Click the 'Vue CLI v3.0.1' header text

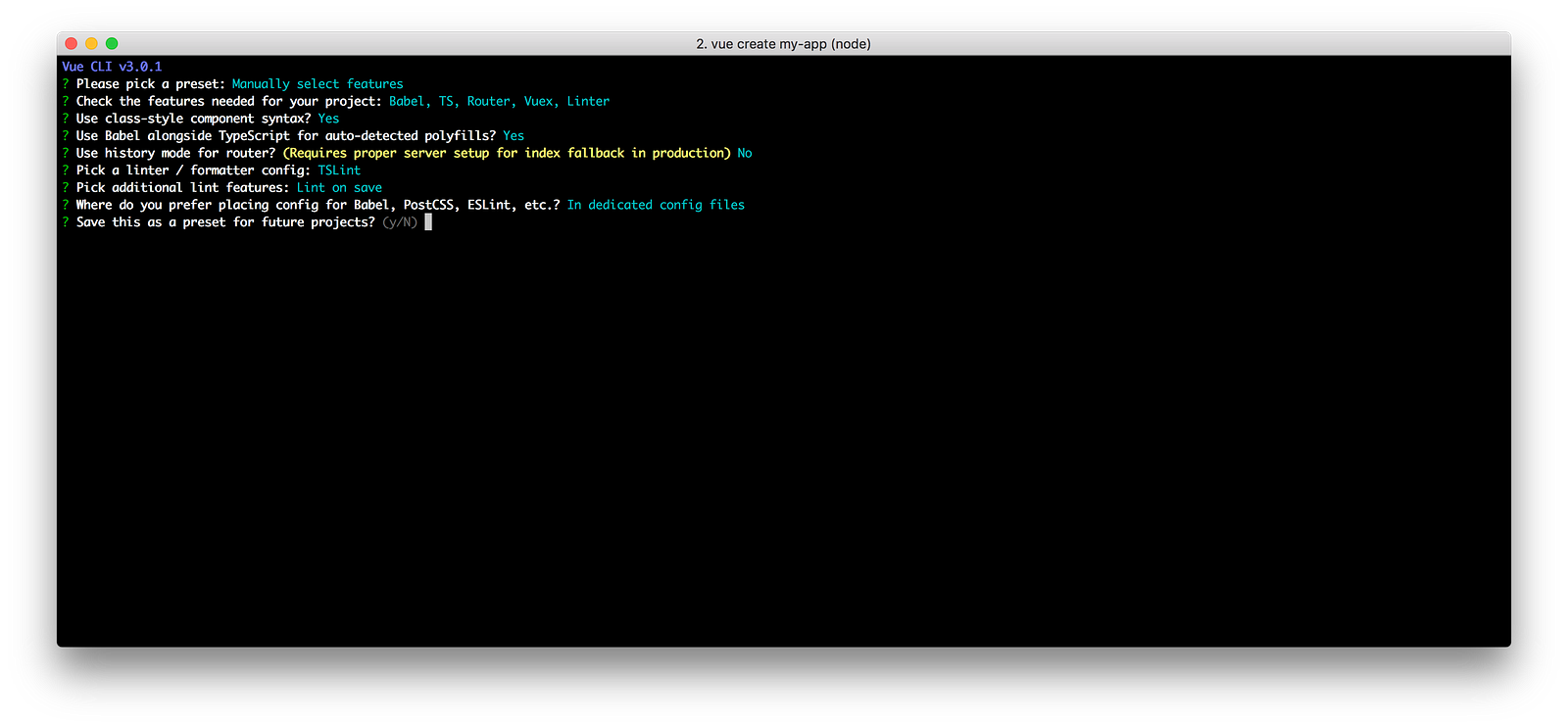click(x=112, y=67)
